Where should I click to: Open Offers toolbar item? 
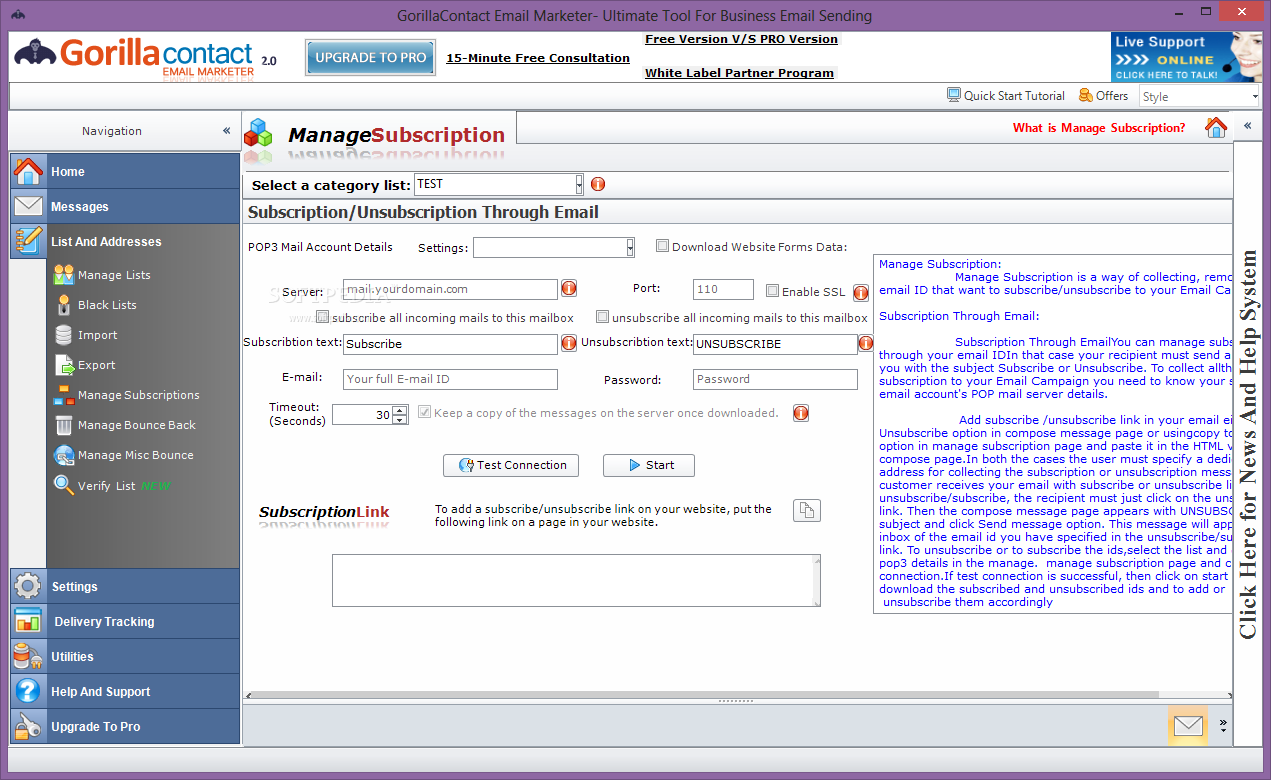(1103, 95)
